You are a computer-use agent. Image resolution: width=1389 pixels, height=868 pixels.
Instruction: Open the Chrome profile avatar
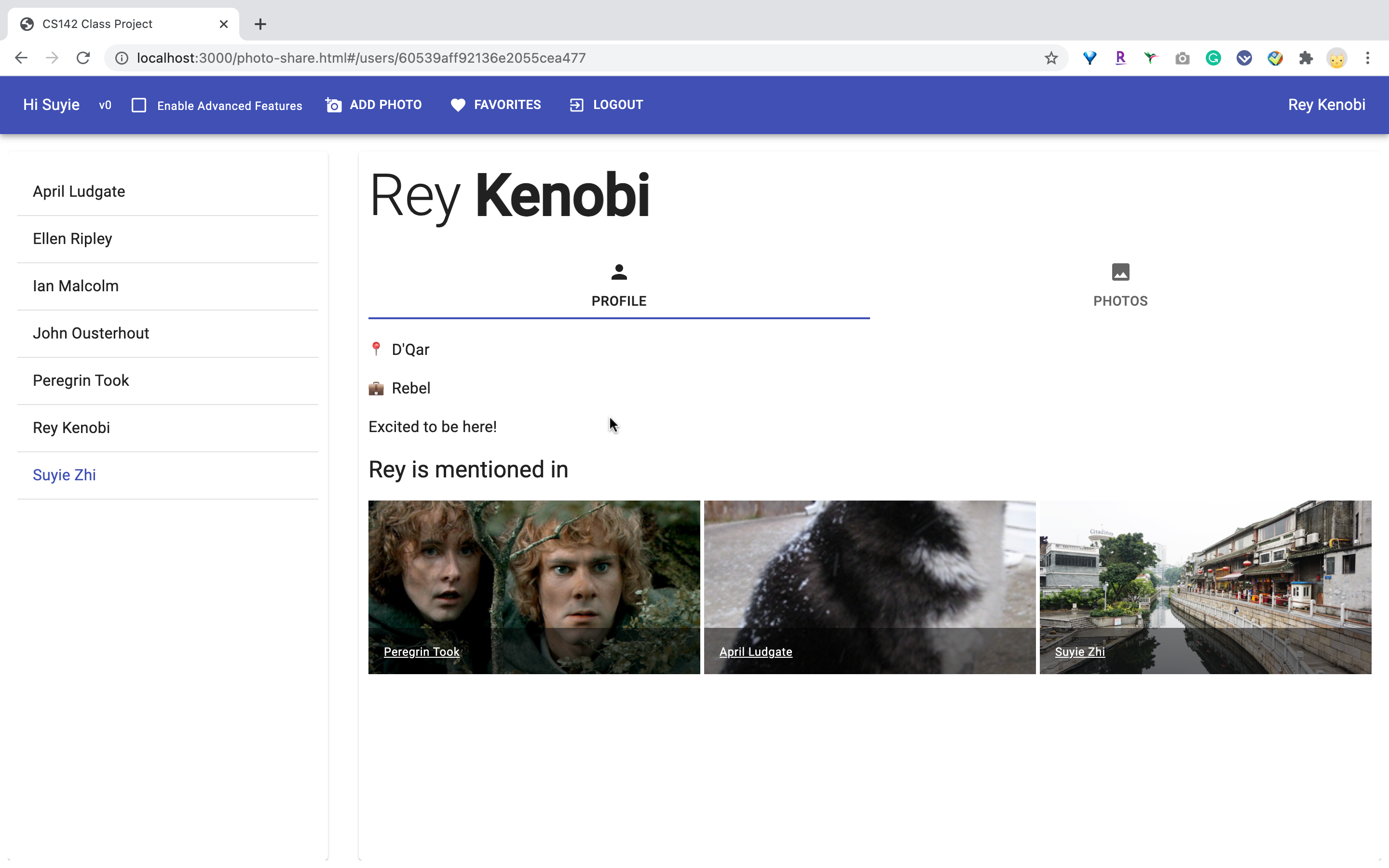click(x=1337, y=58)
